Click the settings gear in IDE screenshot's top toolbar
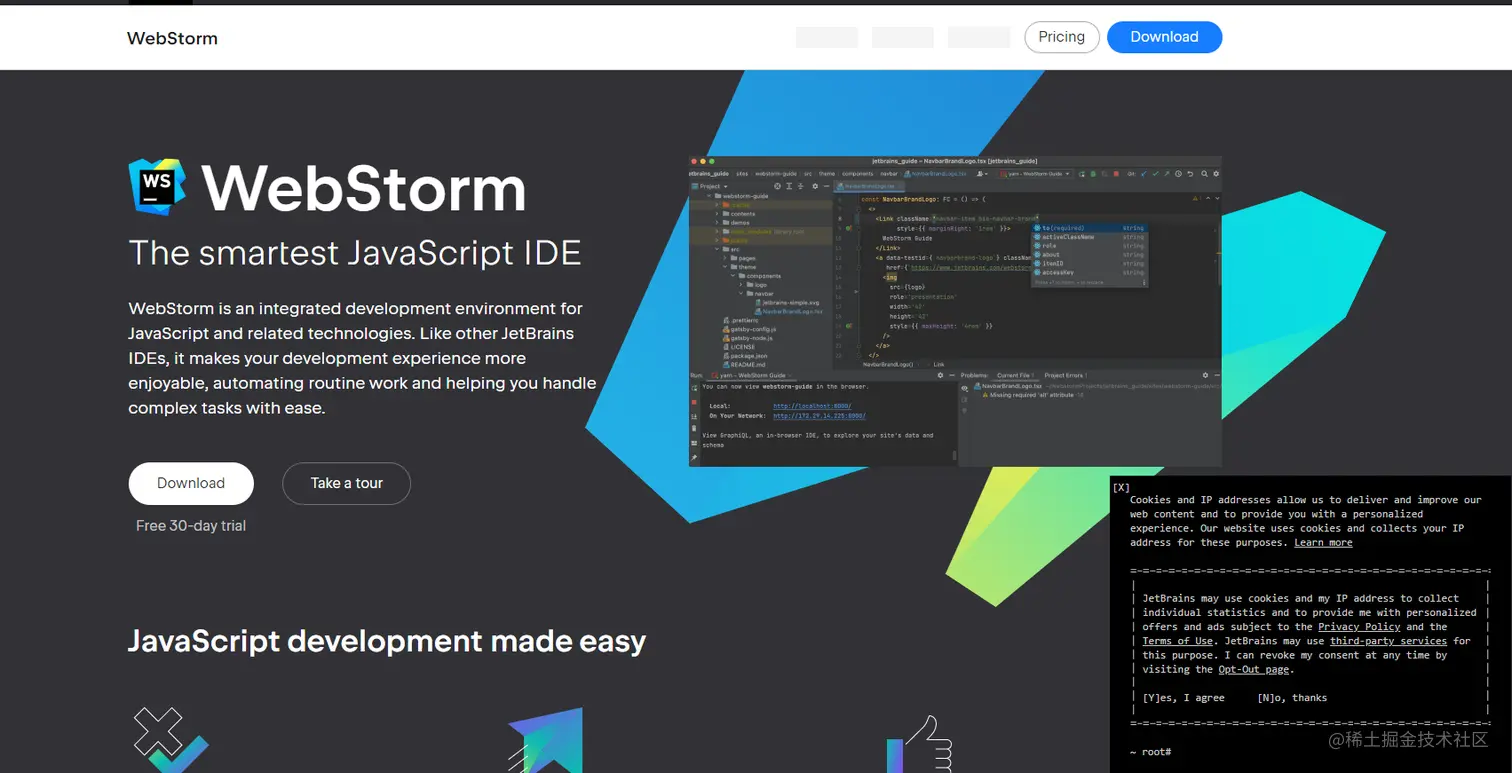The width and height of the screenshot is (1512, 773). click(1216, 174)
